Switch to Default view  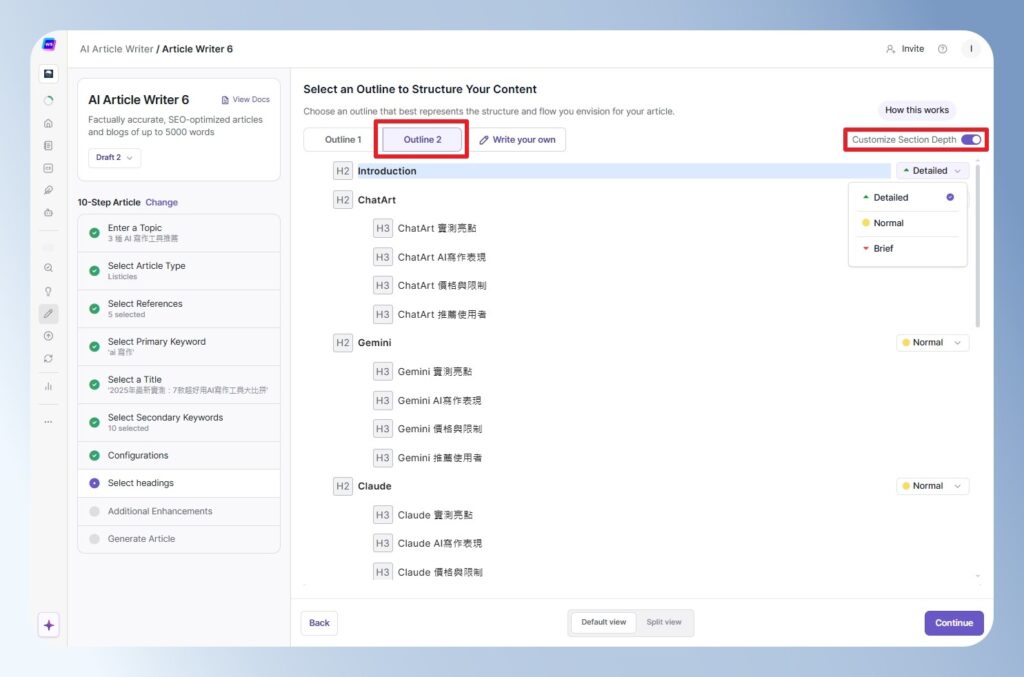pos(603,622)
